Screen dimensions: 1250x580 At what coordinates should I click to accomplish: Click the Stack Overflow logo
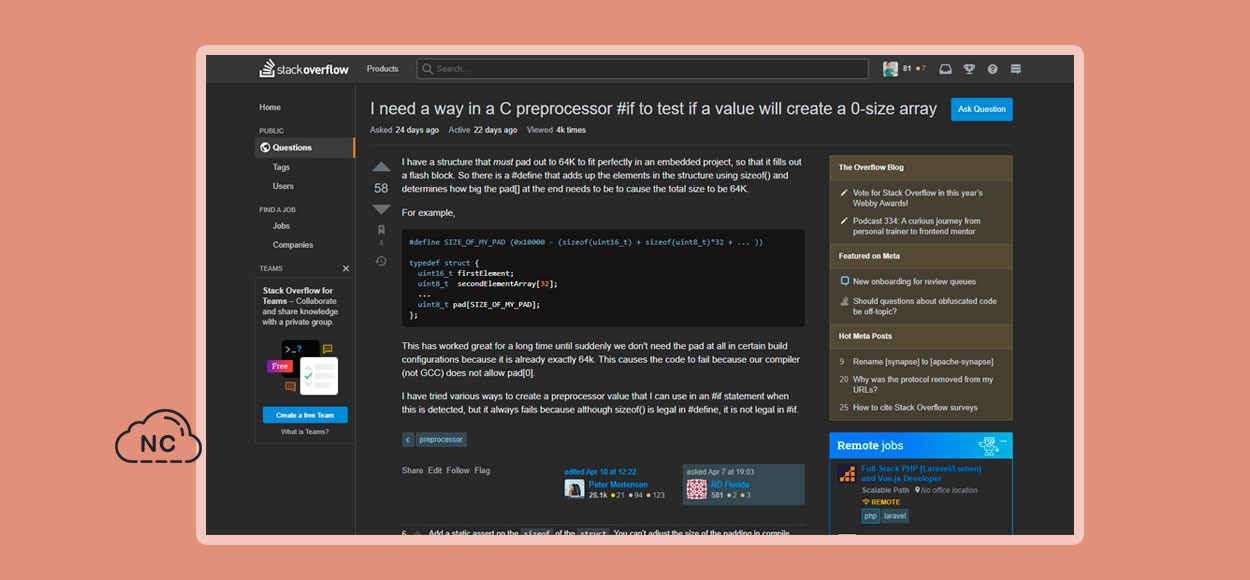point(304,69)
